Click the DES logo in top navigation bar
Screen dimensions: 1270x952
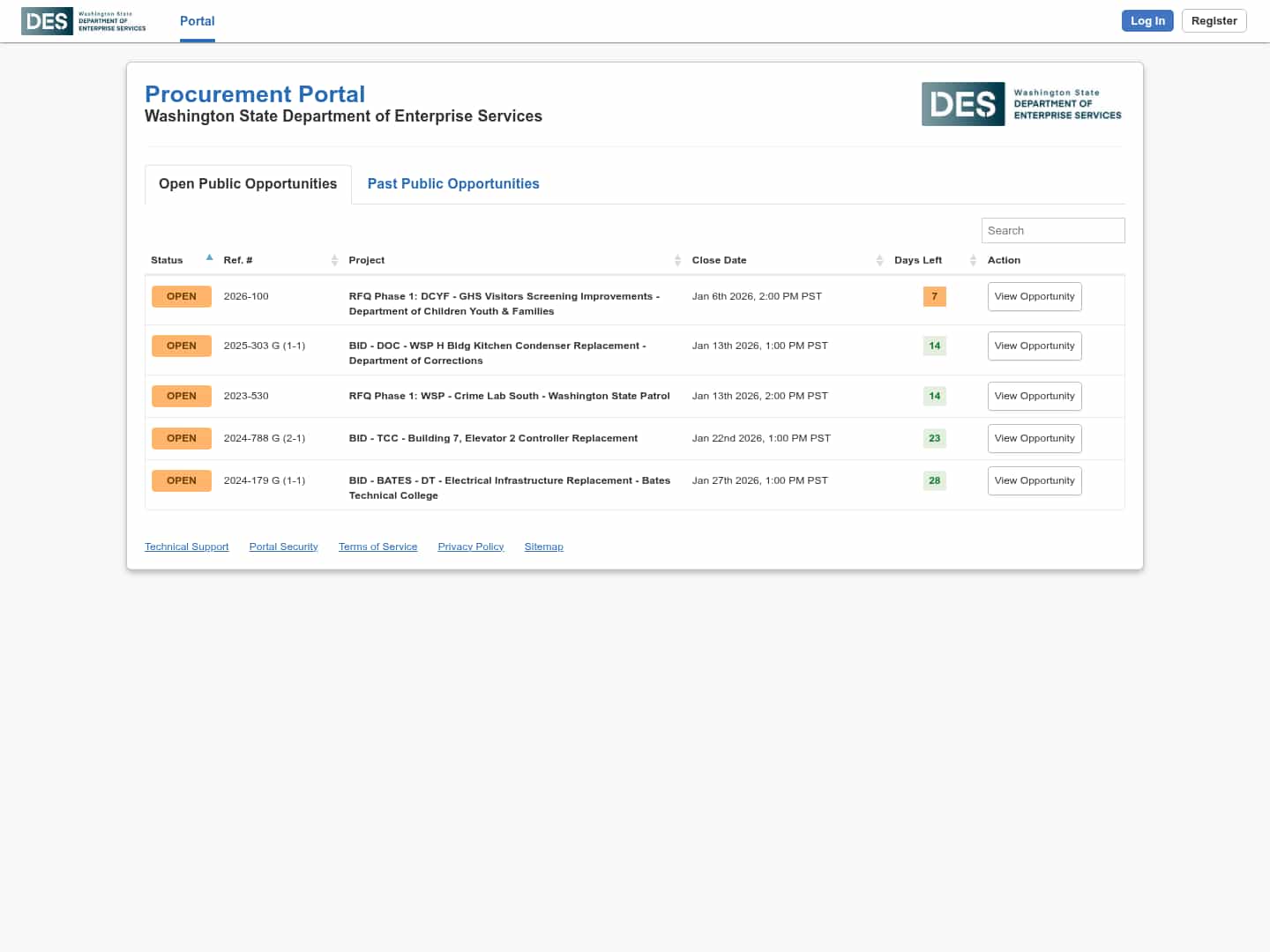84,21
